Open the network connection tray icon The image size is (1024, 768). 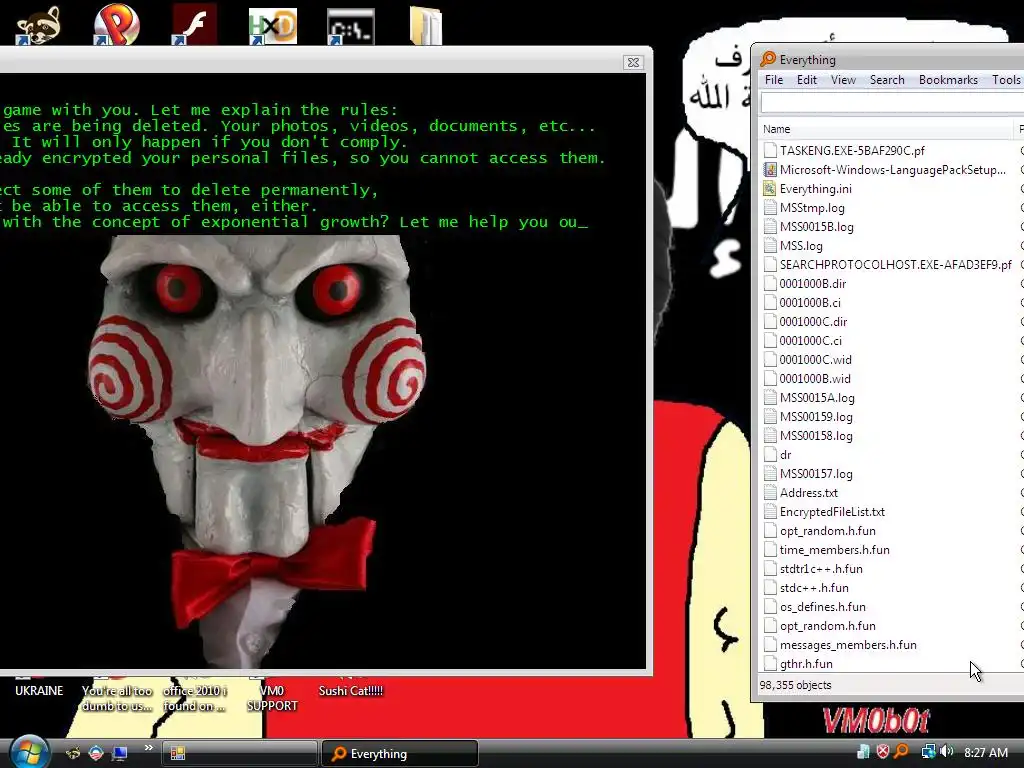[x=927, y=752]
